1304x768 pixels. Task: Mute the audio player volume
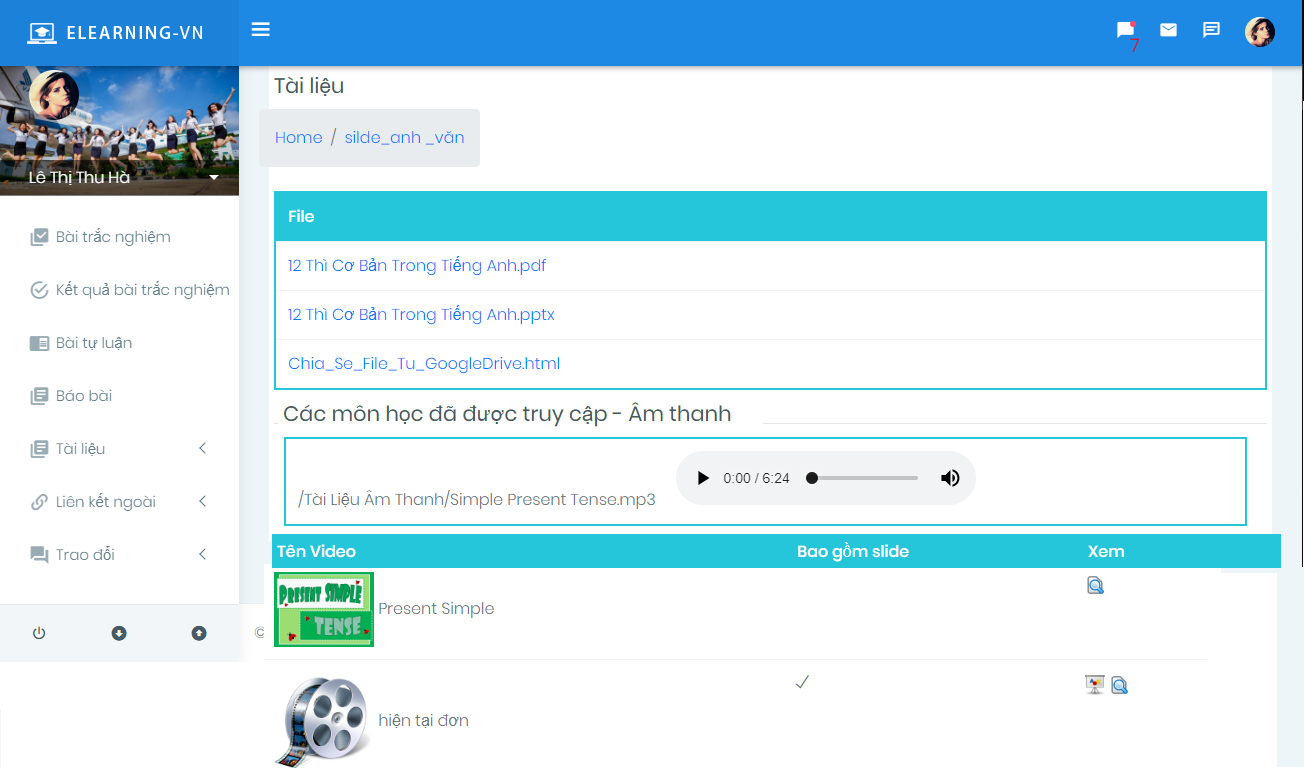(x=950, y=478)
